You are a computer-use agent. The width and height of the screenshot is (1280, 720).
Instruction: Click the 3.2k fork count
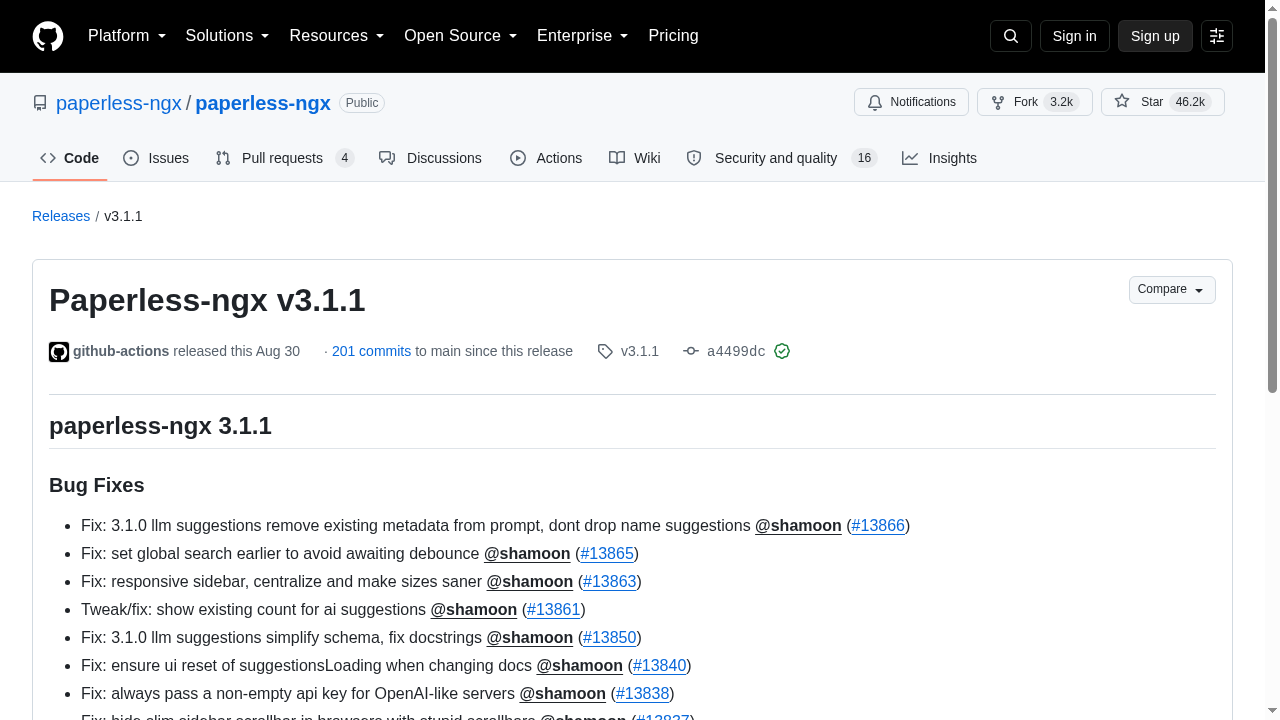tap(1061, 102)
